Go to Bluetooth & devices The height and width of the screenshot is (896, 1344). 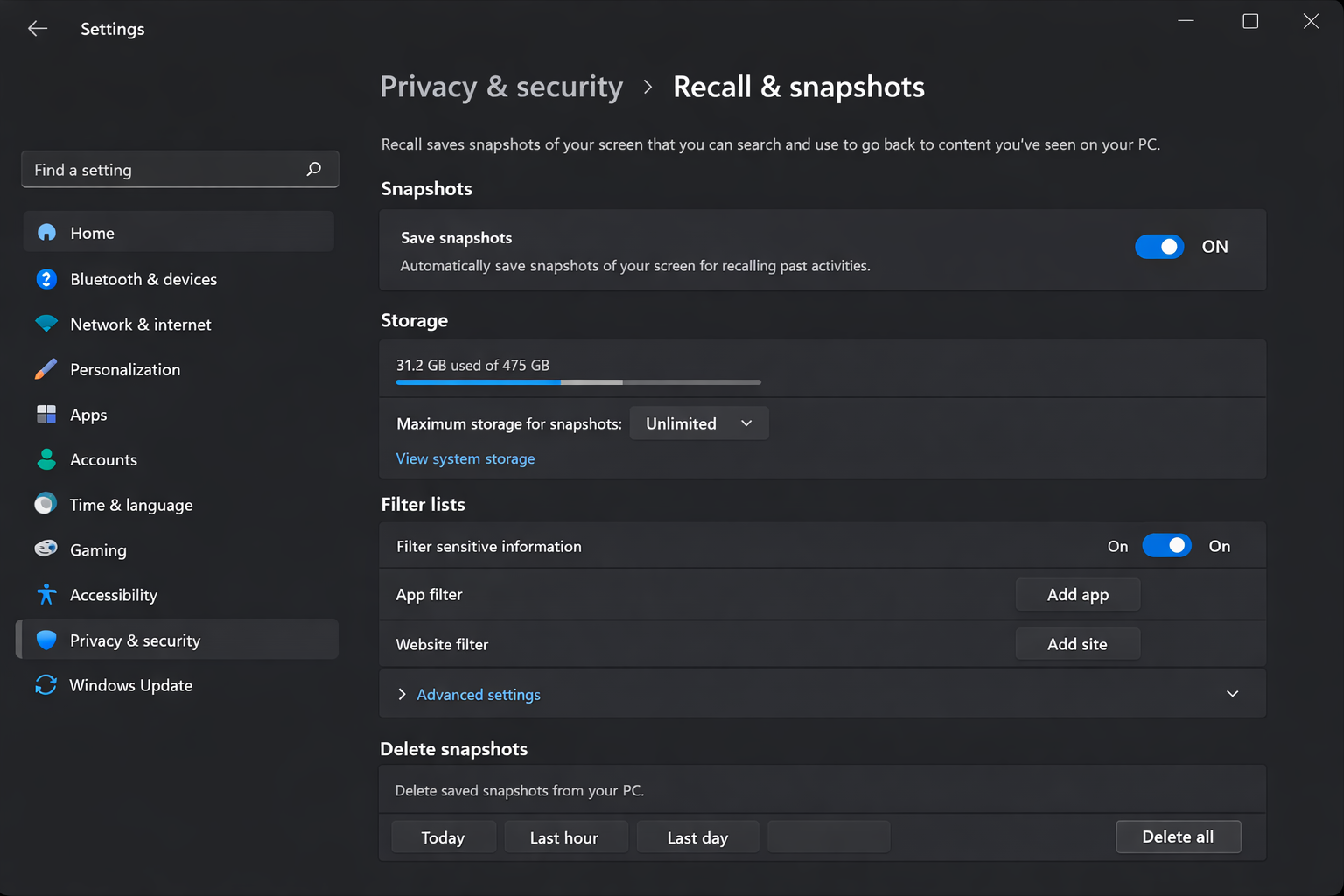[178, 278]
